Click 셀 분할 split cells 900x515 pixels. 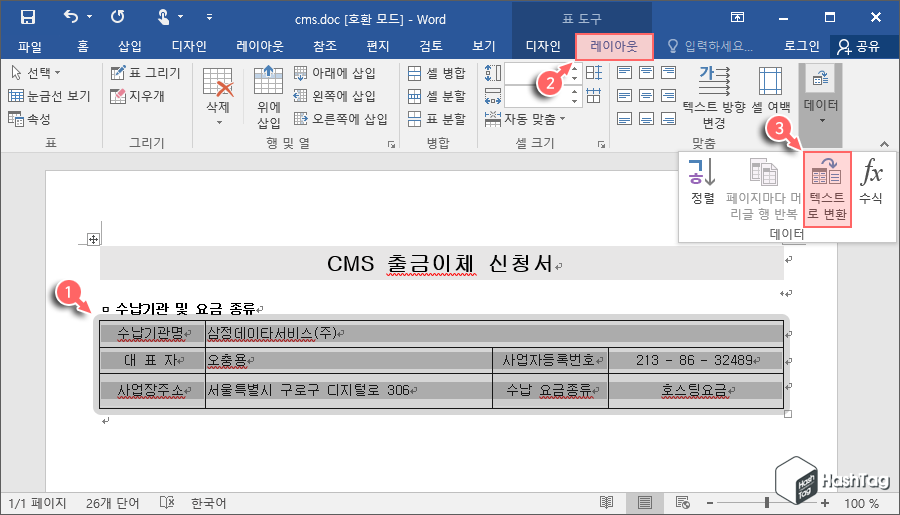pyautogui.click(x=437, y=96)
